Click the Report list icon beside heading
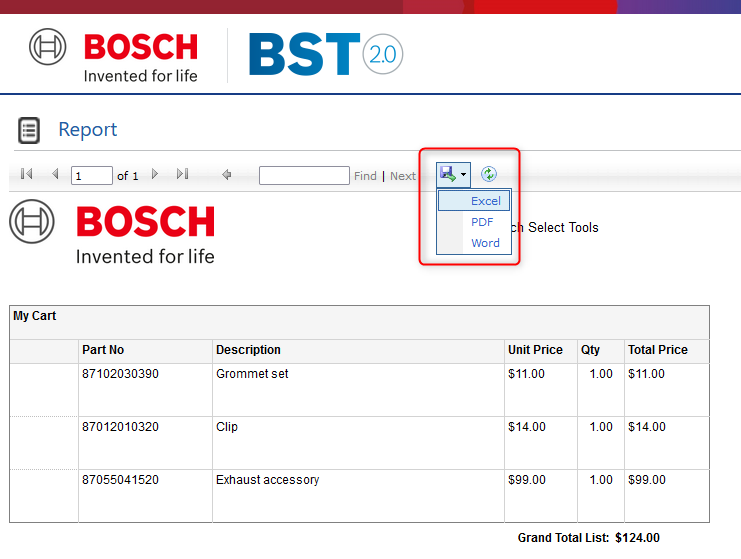Viewport: 741px width, 559px height. [x=29, y=130]
